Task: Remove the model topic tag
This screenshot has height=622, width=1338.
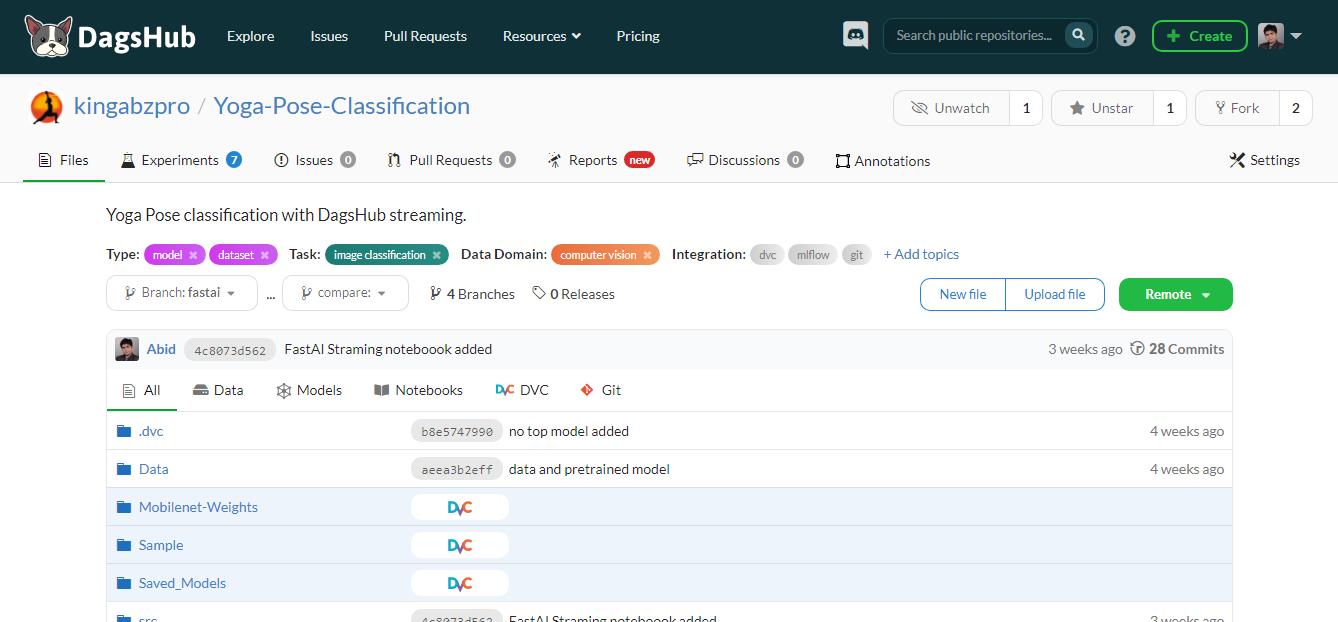Action: pyautogui.click(x=196, y=254)
